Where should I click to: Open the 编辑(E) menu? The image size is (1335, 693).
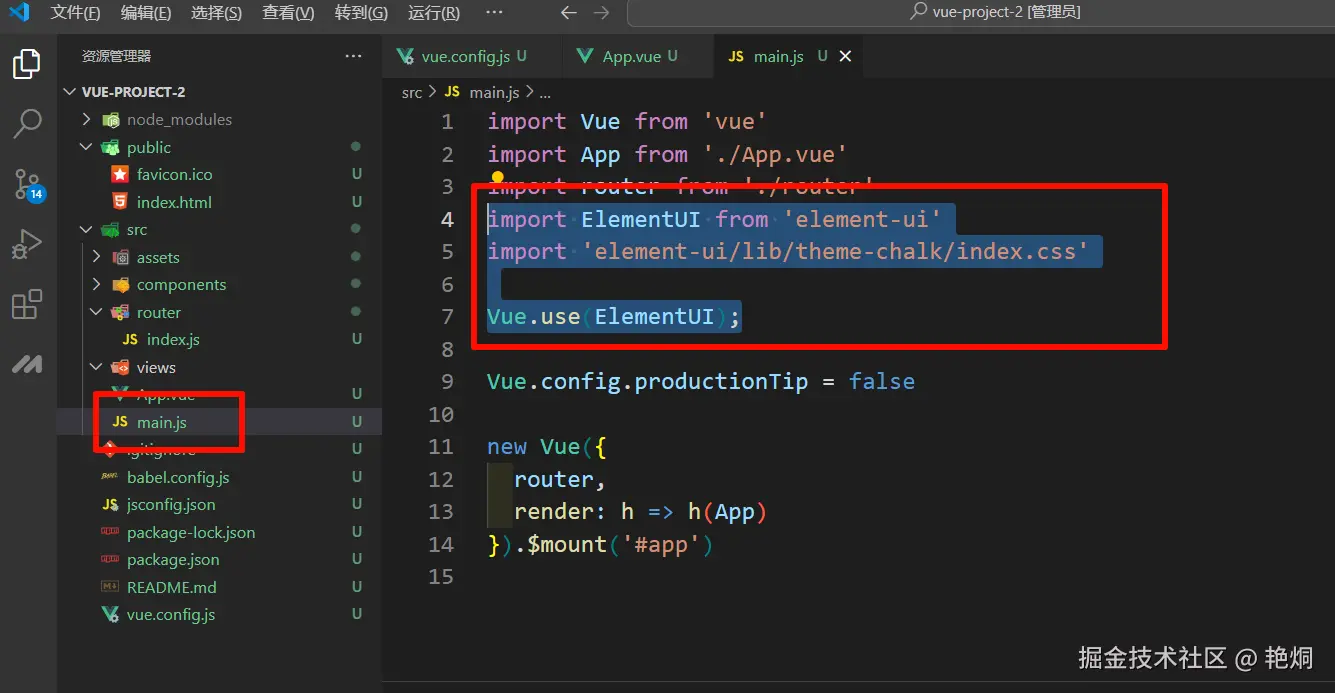[x=146, y=13]
